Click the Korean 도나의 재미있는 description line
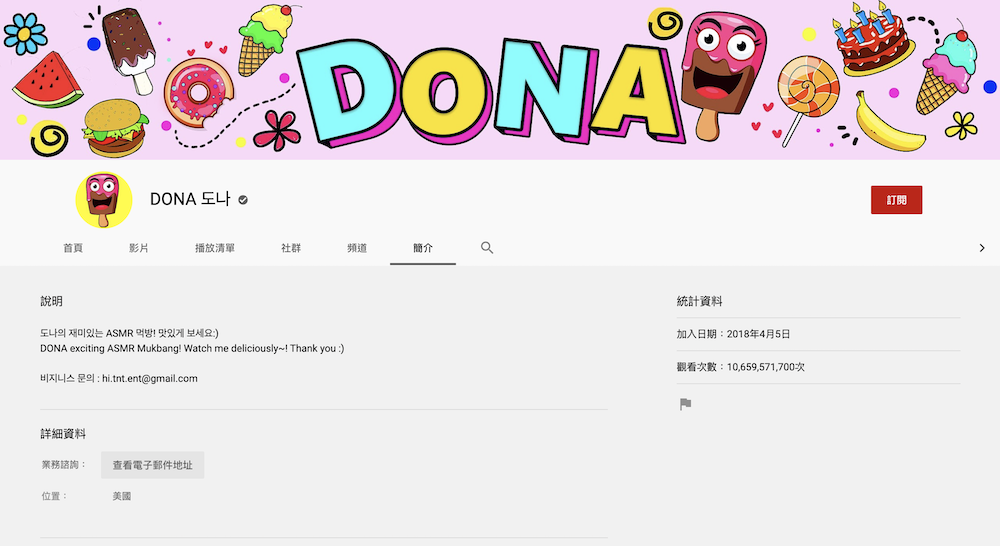This screenshot has width=1000, height=546. coord(129,333)
